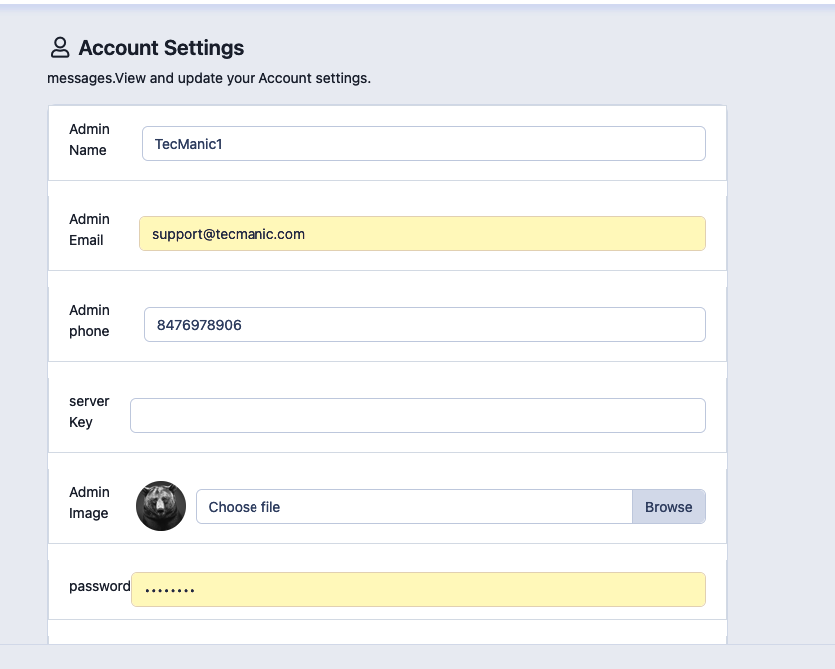Viewport: 835px width, 669px height.
Task: Click the Admin Email label
Action: pos(89,230)
